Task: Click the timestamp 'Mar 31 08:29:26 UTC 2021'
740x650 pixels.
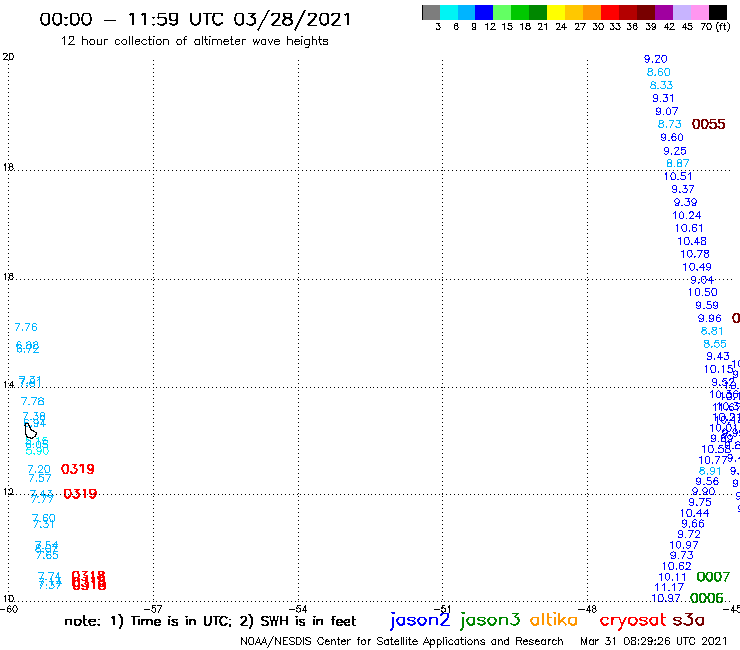Action: click(x=654, y=641)
